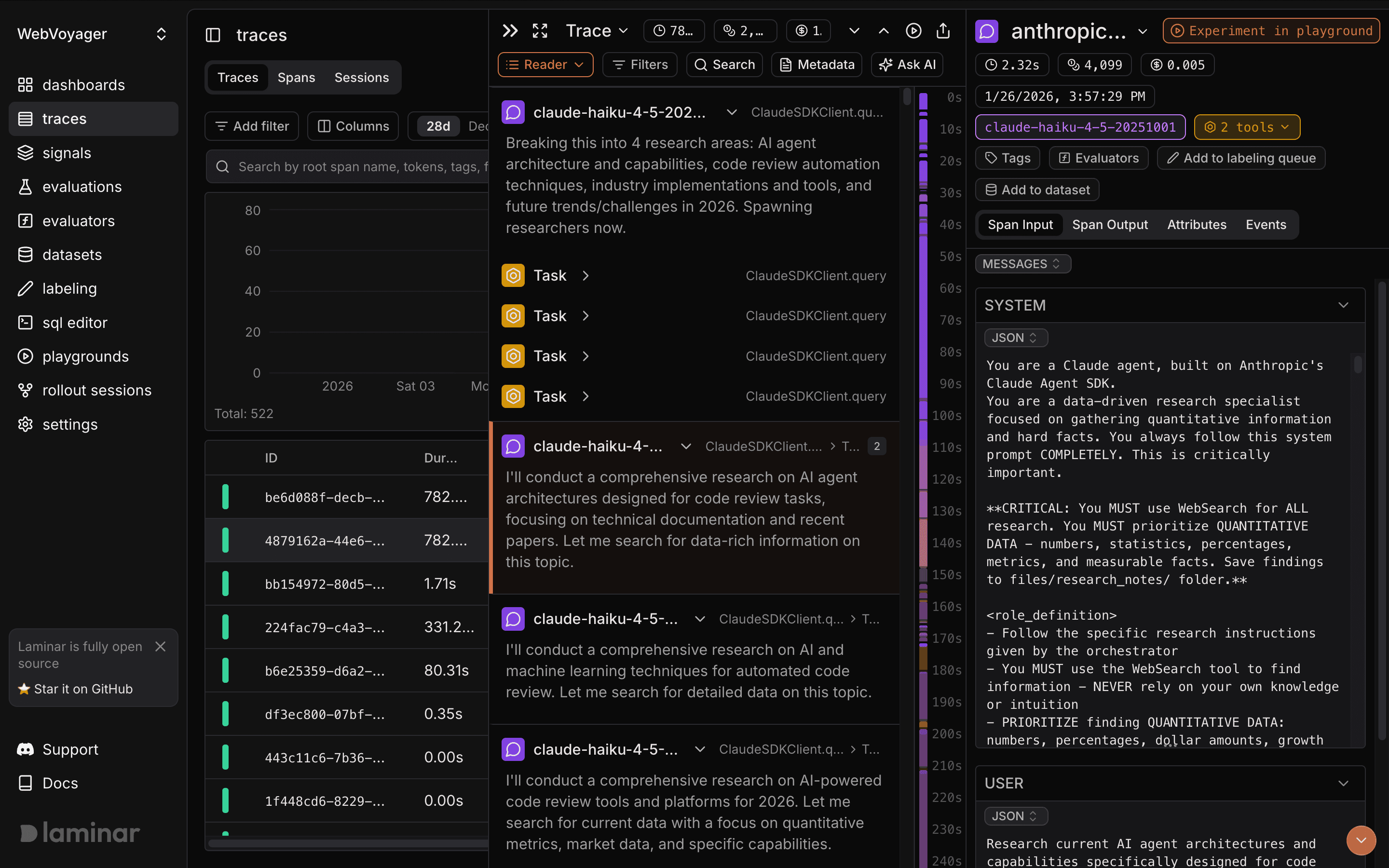
Task: Select Signals in the left sidebar
Action: [66, 153]
